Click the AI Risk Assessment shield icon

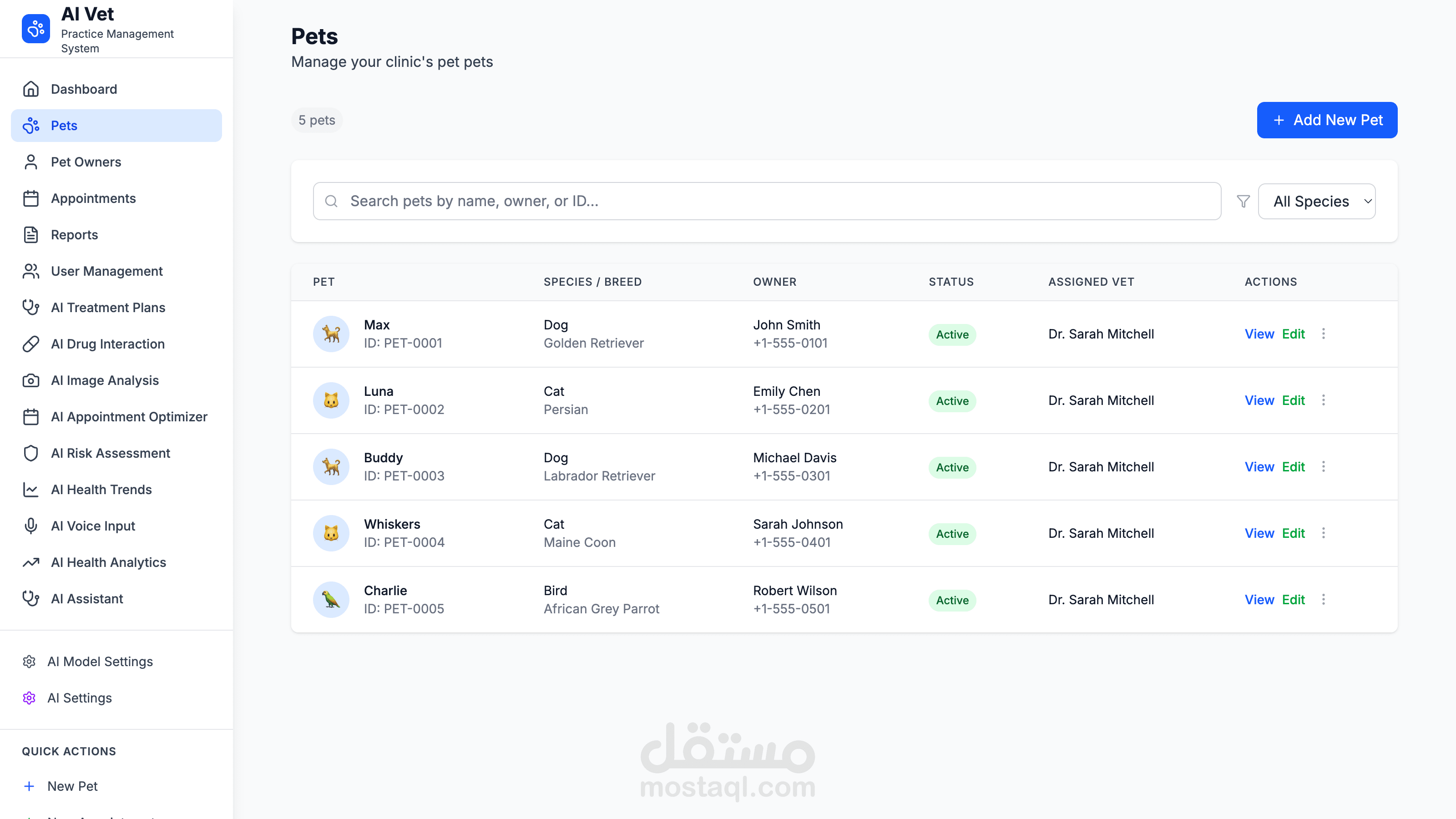[30, 453]
